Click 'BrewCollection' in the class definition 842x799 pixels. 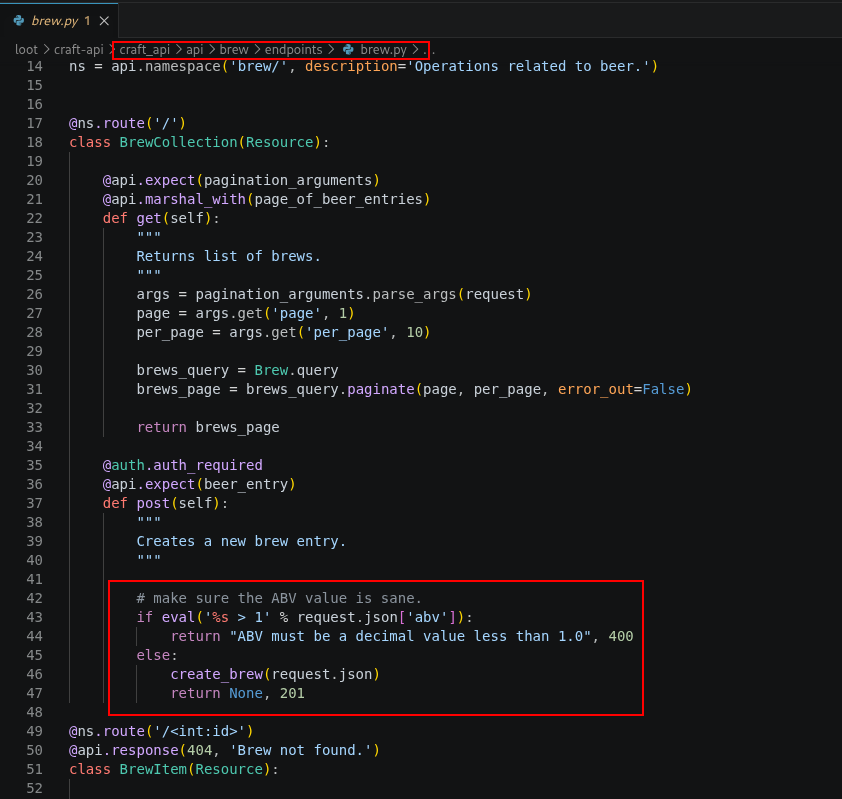coord(178,142)
